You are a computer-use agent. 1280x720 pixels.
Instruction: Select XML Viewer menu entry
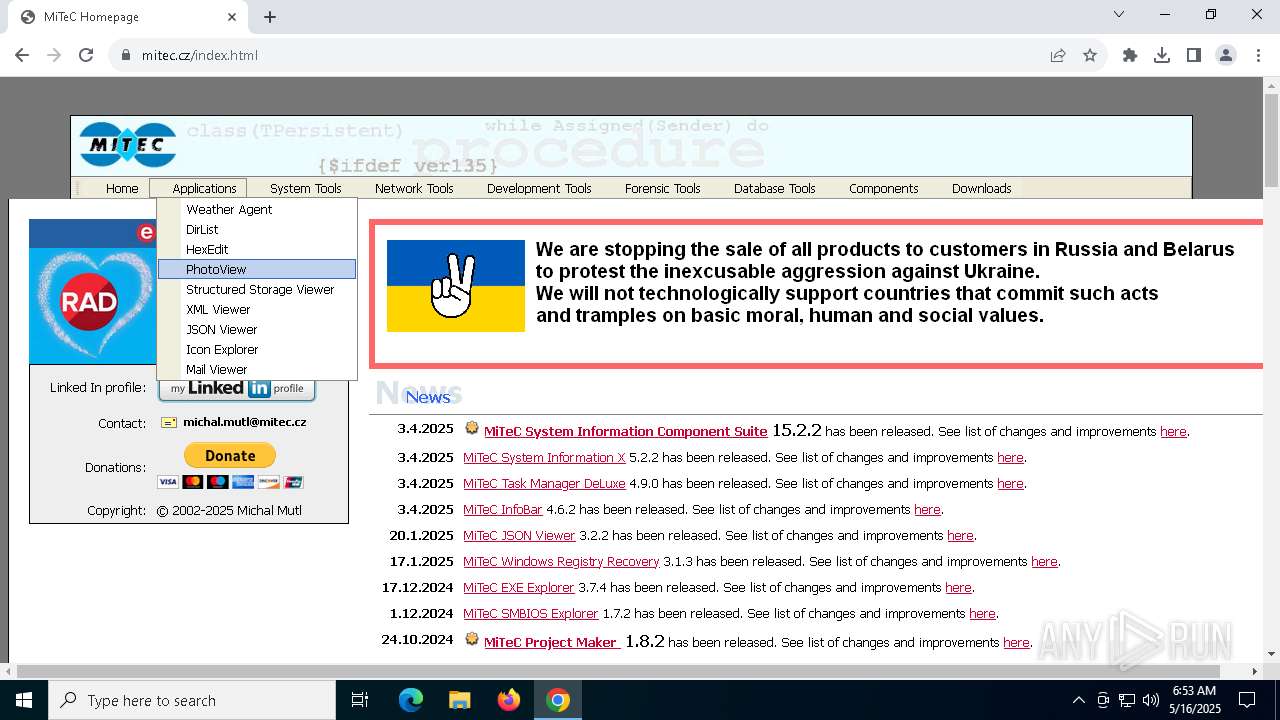[257, 309]
